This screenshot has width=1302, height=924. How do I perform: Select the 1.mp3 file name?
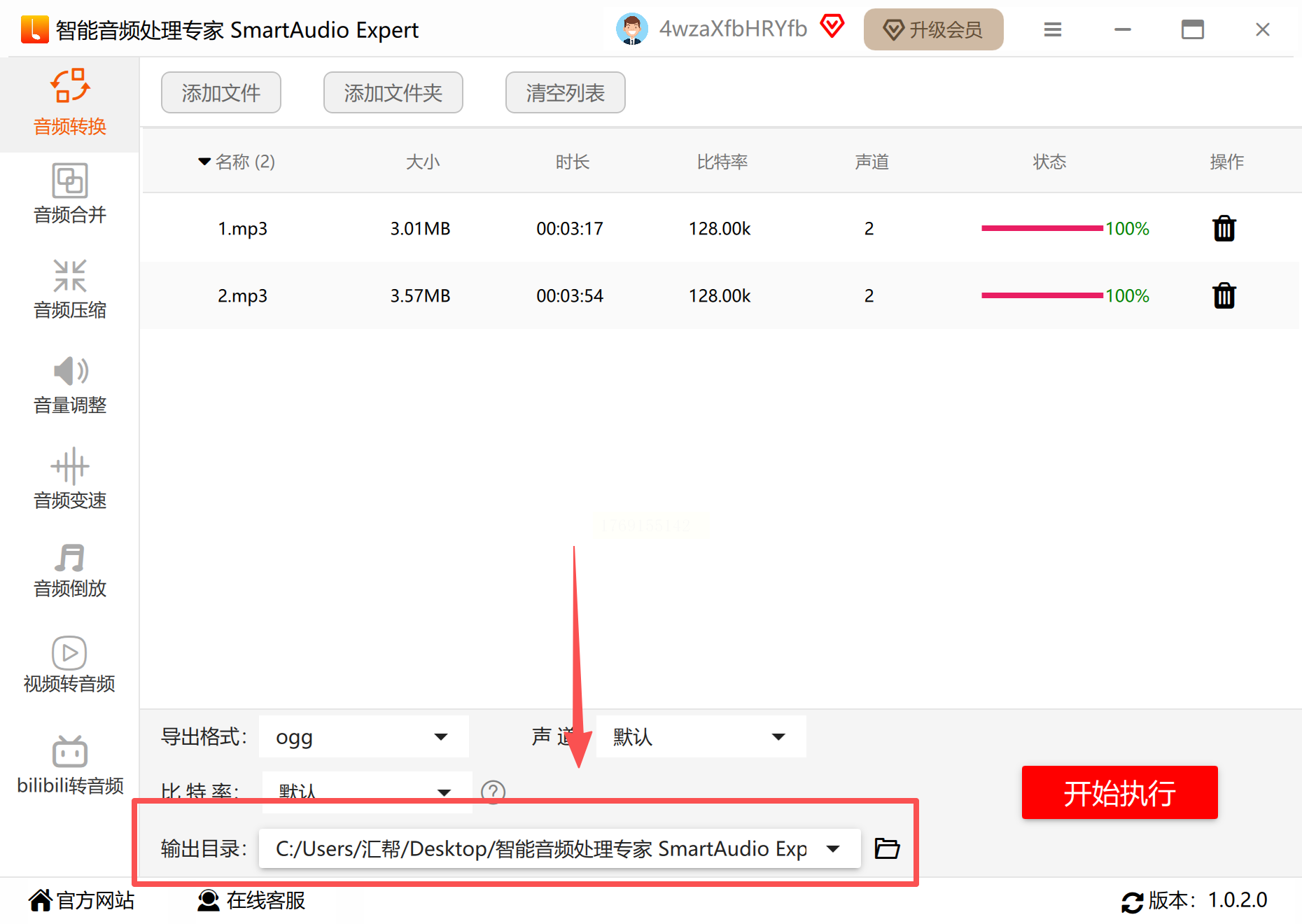pos(242,229)
